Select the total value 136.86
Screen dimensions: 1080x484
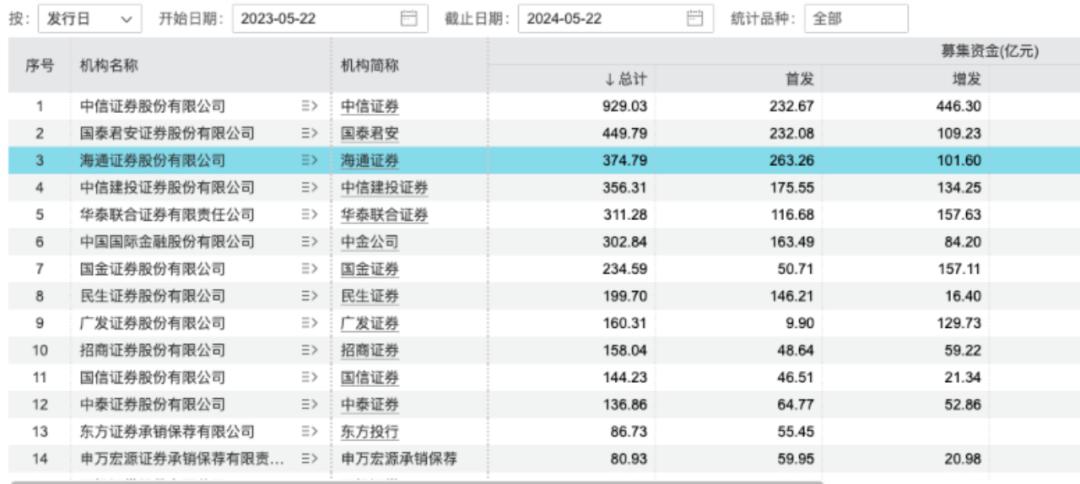[x=625, y=405]
